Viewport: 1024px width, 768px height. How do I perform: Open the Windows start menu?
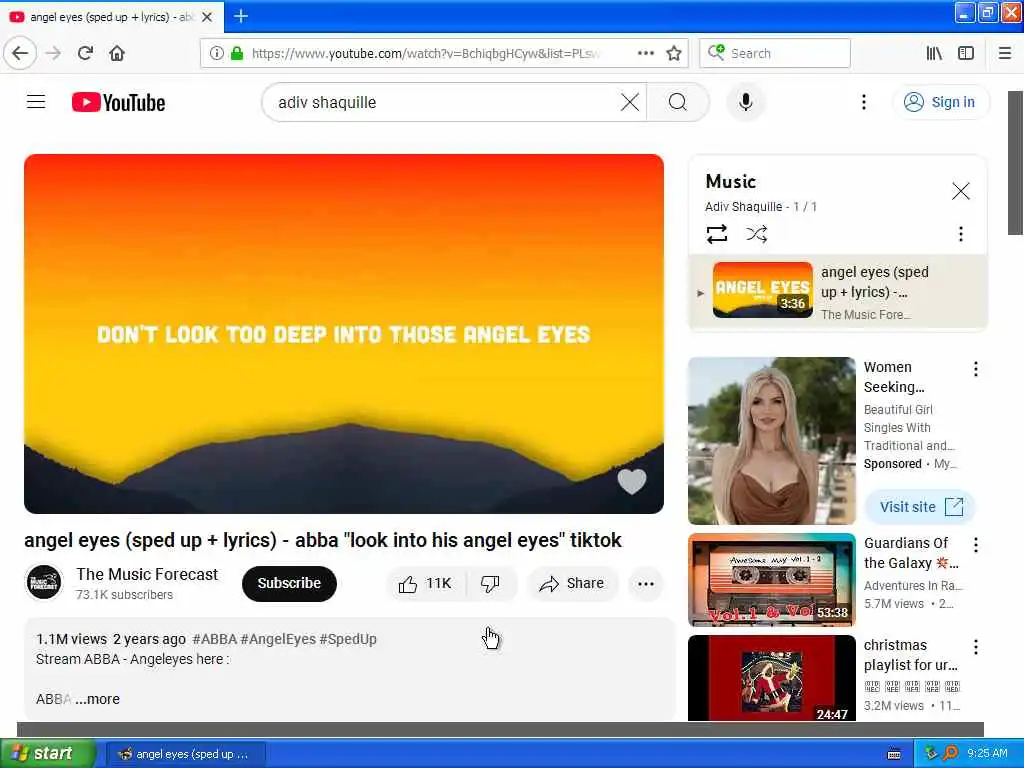coord(47,753)
